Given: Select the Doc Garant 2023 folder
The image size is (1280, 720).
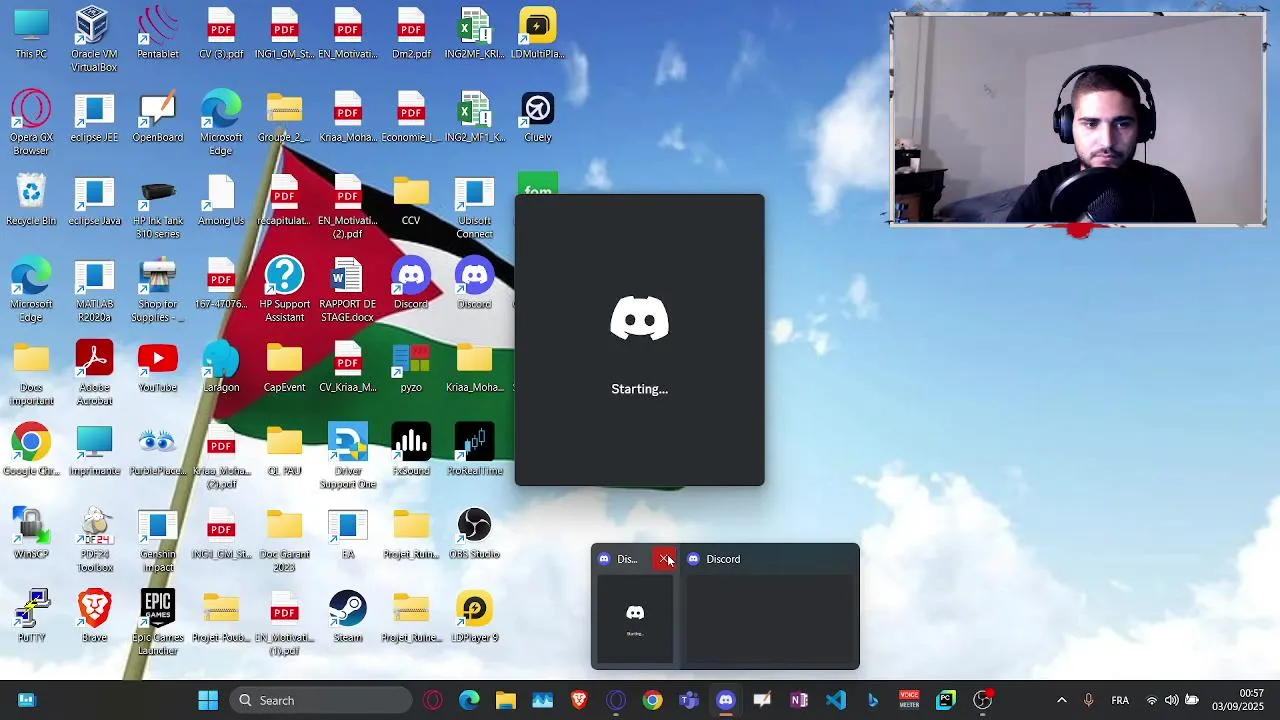Looking at the screenshot, I should [284, 540].
